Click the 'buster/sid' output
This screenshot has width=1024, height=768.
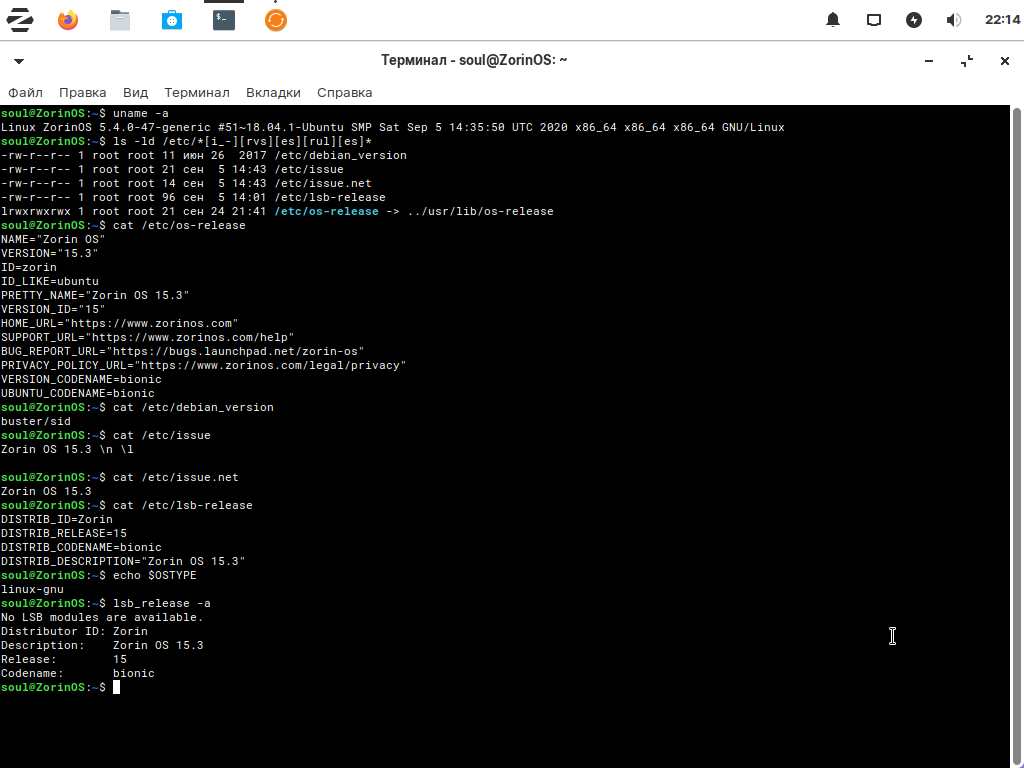[35, 421]
